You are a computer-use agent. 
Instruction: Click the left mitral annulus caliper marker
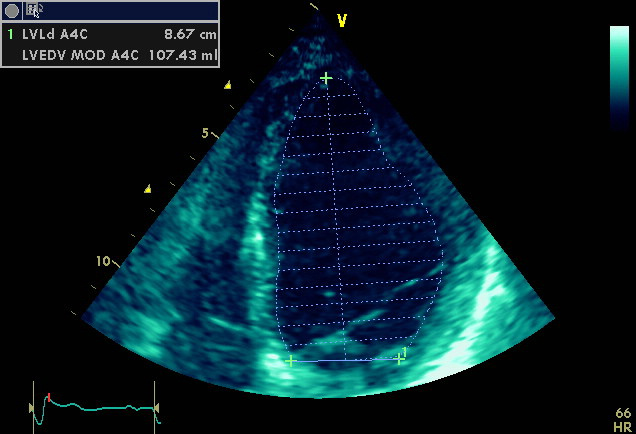pyautogui.click(x=291, y=361)
